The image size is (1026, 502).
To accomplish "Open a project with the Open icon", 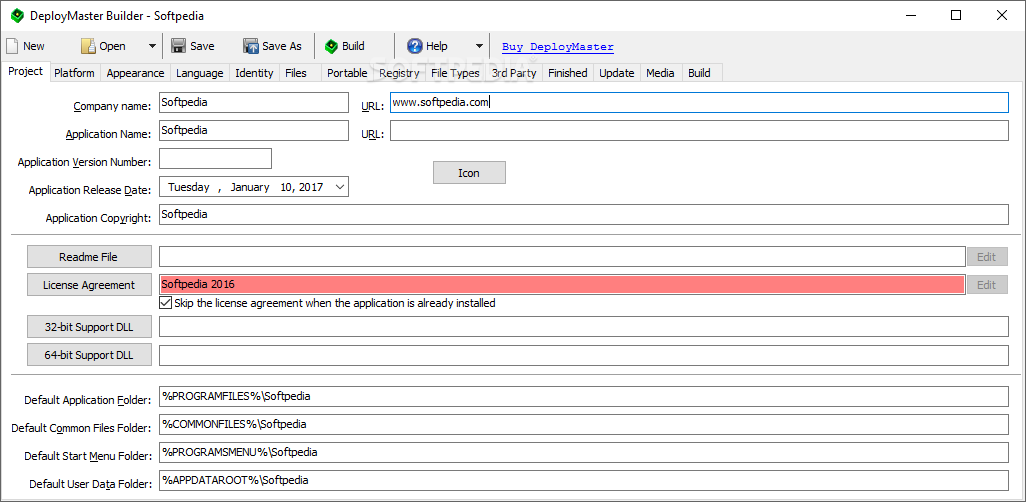I will pyautogui.click(x=88, y=46).
